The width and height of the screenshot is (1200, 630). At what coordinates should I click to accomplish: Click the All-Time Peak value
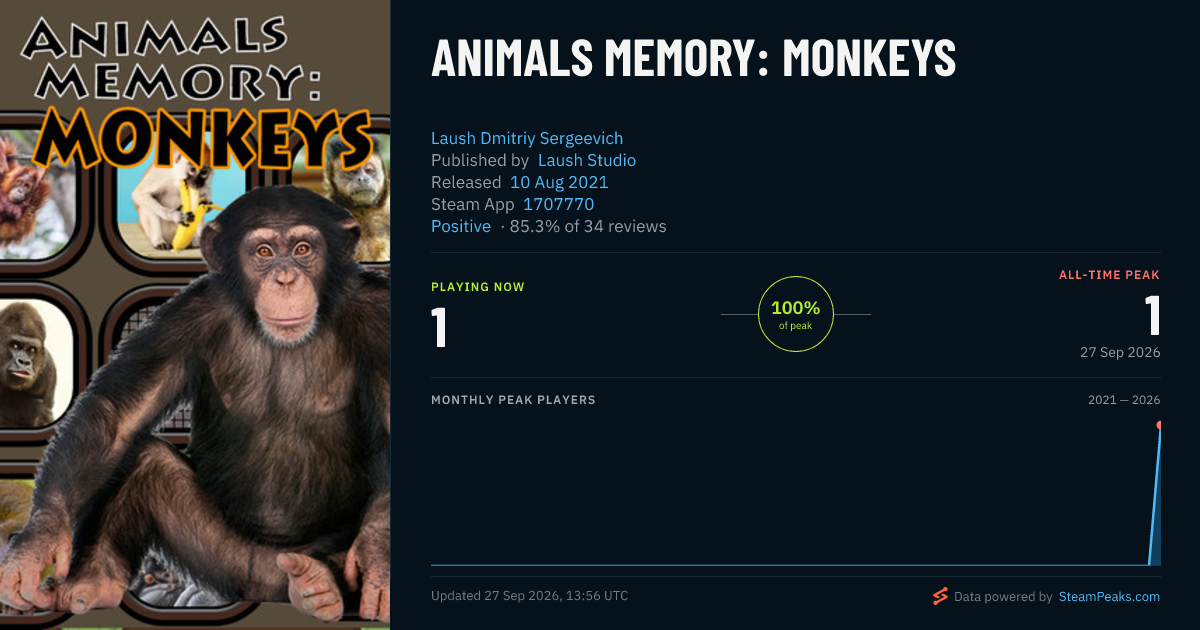coord(1152,315)
